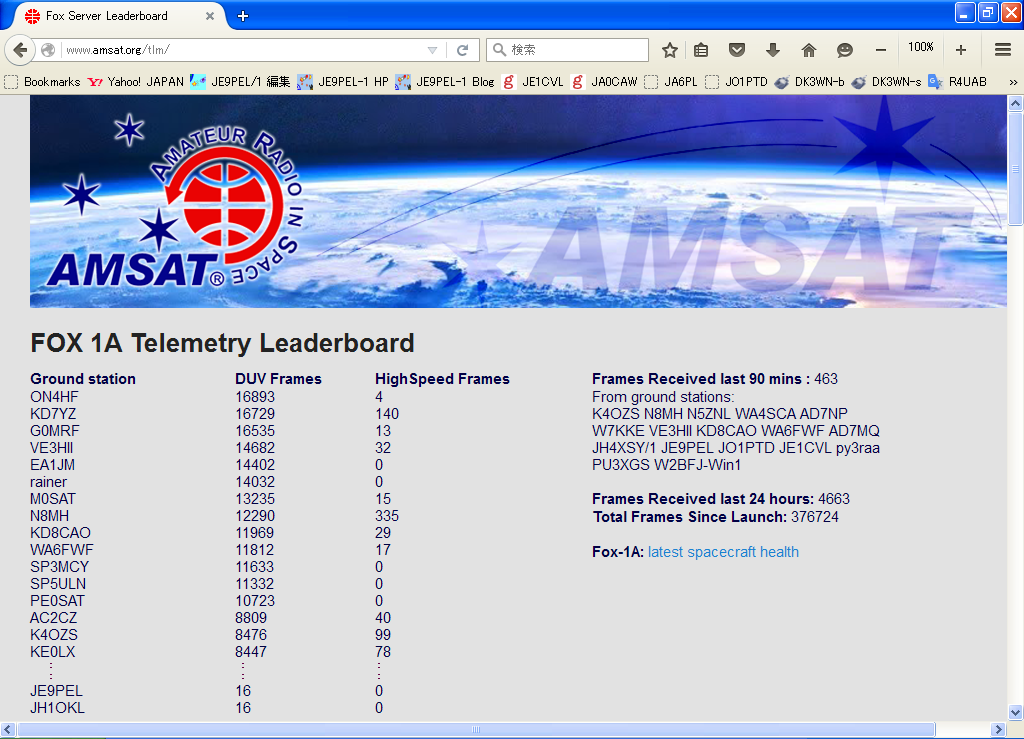Go to the home page icon
Image resolution: width=1024 pixels, height=739 pixels.
(808, 50)
